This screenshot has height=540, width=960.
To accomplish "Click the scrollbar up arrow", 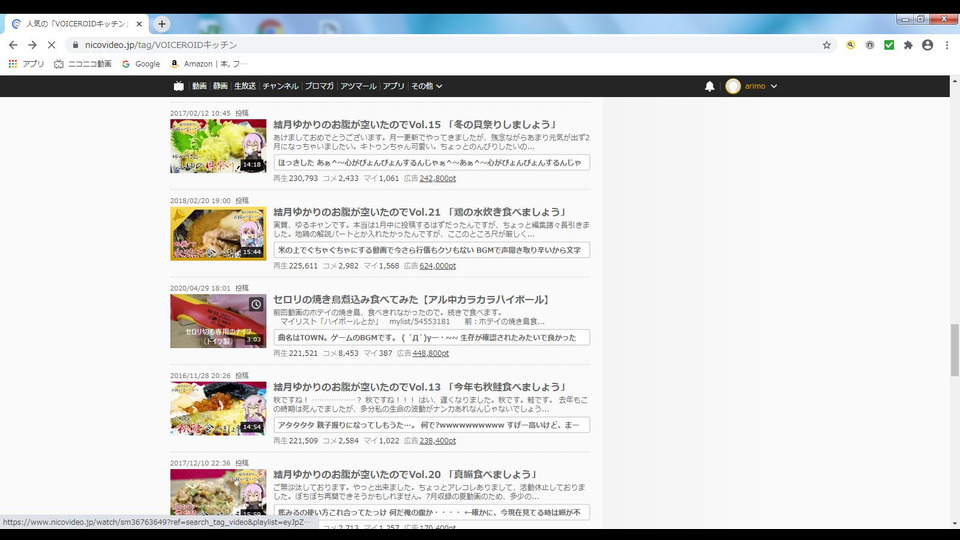I will (954, 81).
